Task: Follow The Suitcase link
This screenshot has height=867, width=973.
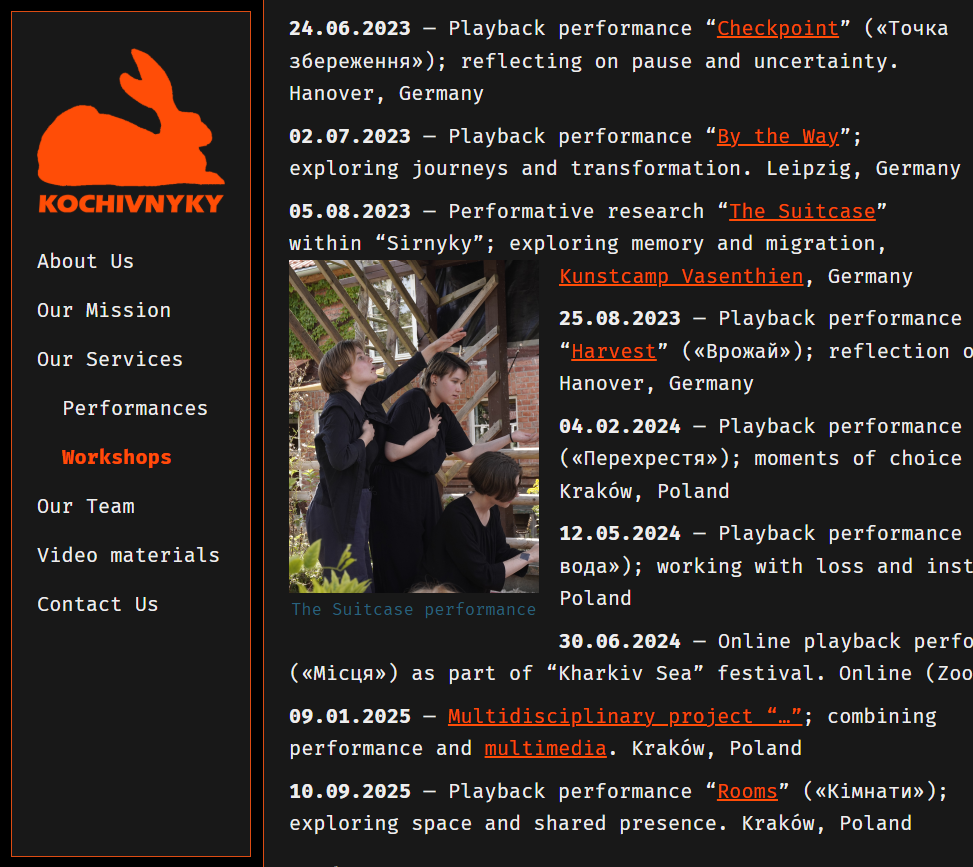Action: click(x=802, y=212)
